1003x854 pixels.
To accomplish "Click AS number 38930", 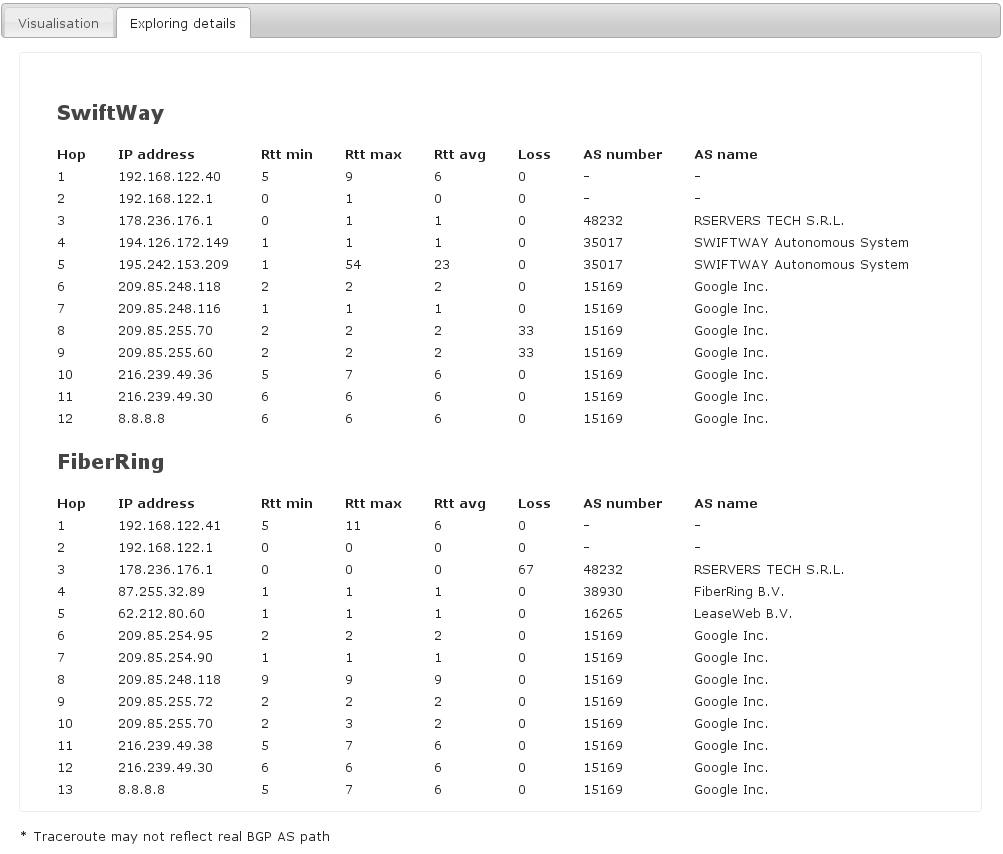I will pos(603,592).
